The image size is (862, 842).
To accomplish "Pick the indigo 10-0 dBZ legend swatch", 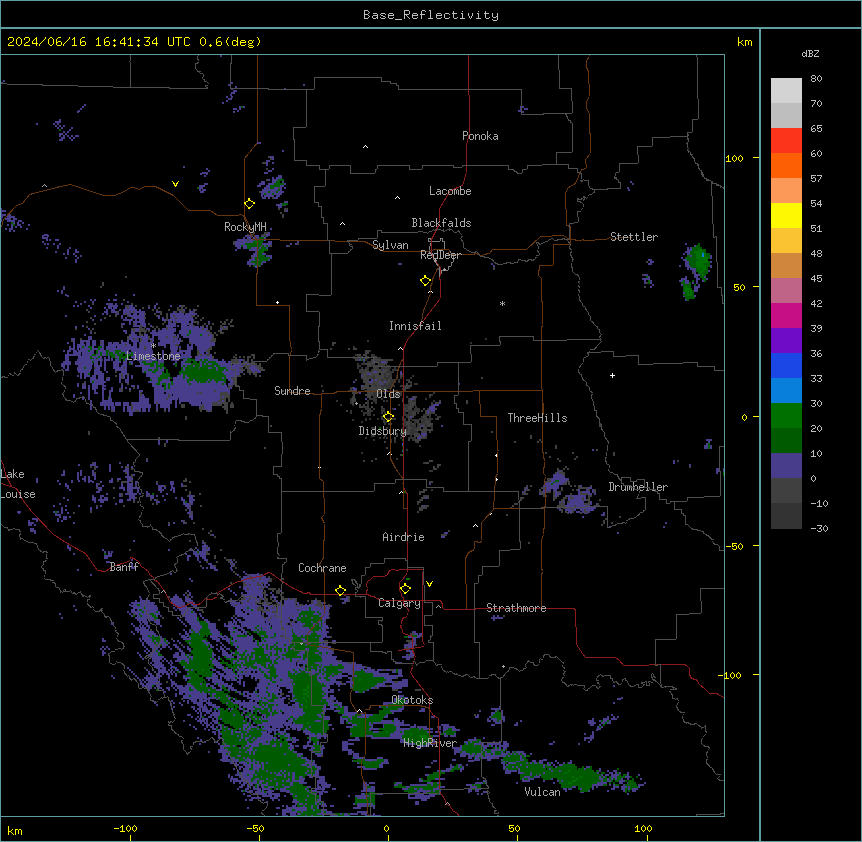I will pyautogui.click(x=786, y=466).
